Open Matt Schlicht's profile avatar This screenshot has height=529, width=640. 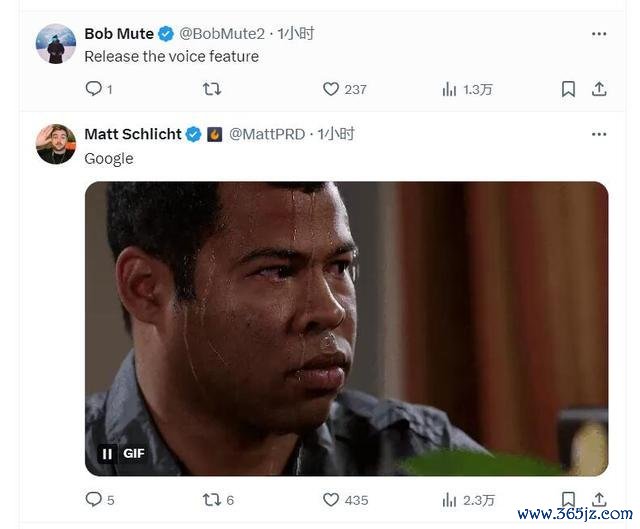click(x=56, y=144)
